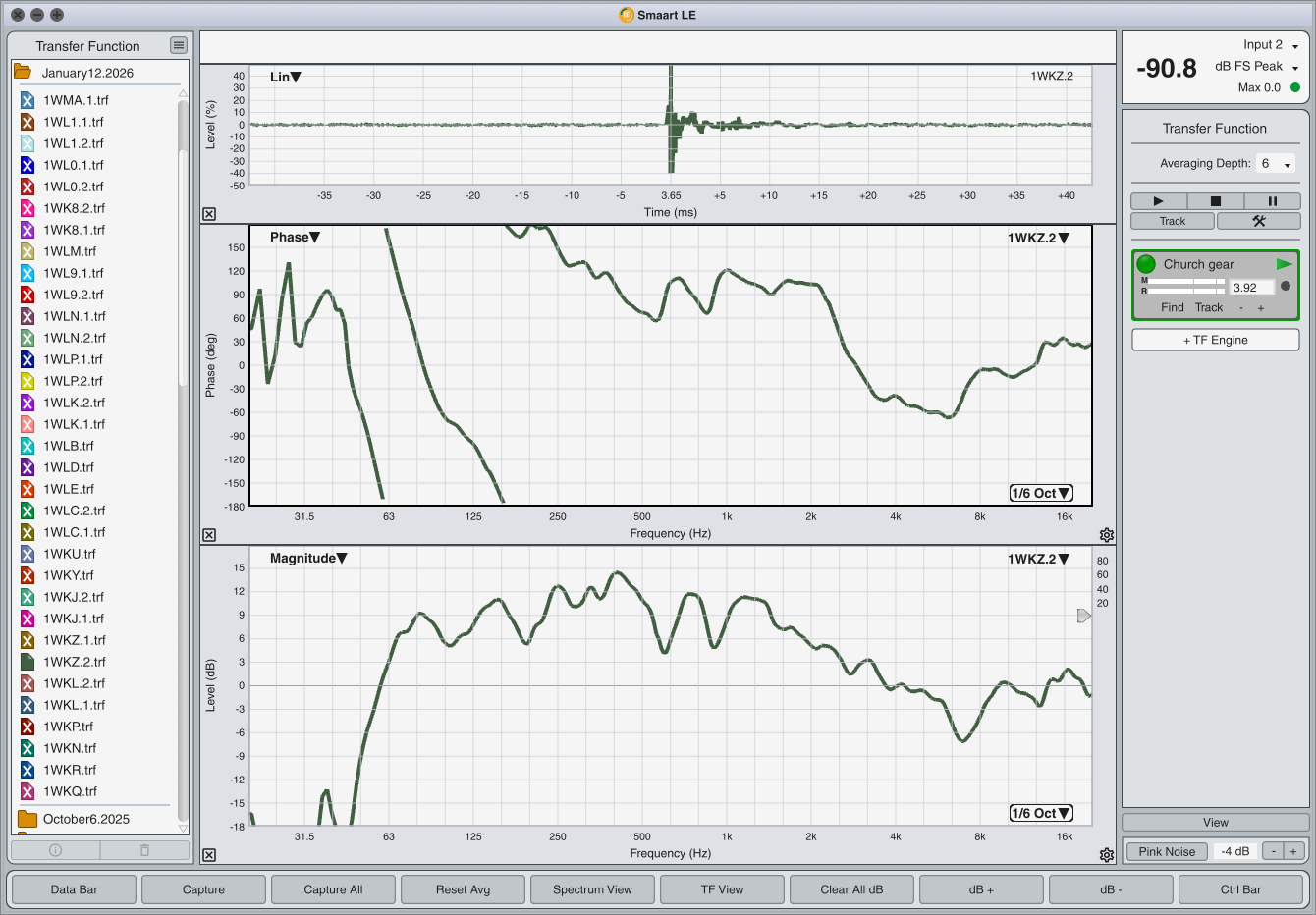Viewport: 1316px width, 915px height.
Task: Open the 1WKZ.2 trace dropdown in Phase plot
Action: point(1038,238)
